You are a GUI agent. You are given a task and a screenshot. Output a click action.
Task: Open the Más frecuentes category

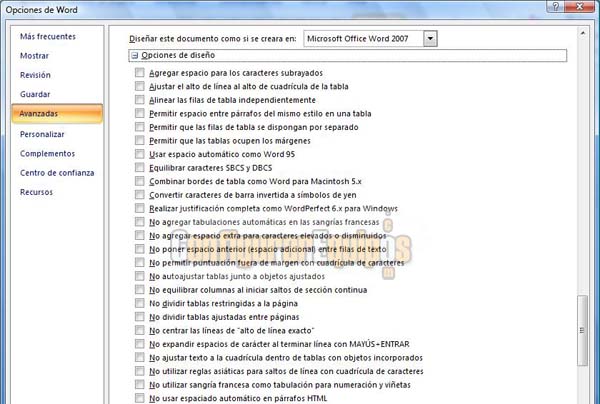tap(48, 37)
